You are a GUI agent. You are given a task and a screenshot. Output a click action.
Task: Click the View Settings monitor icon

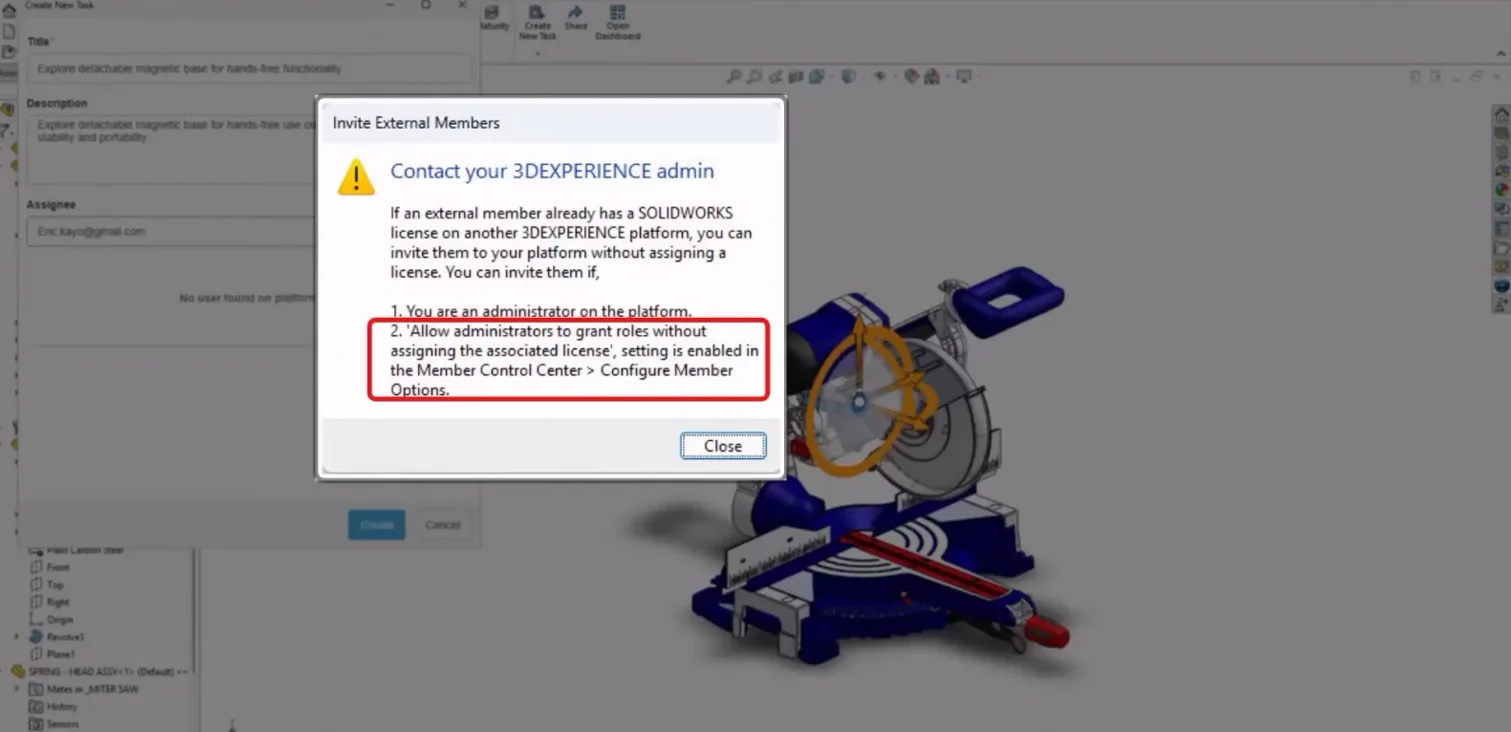tap(964, 76)
